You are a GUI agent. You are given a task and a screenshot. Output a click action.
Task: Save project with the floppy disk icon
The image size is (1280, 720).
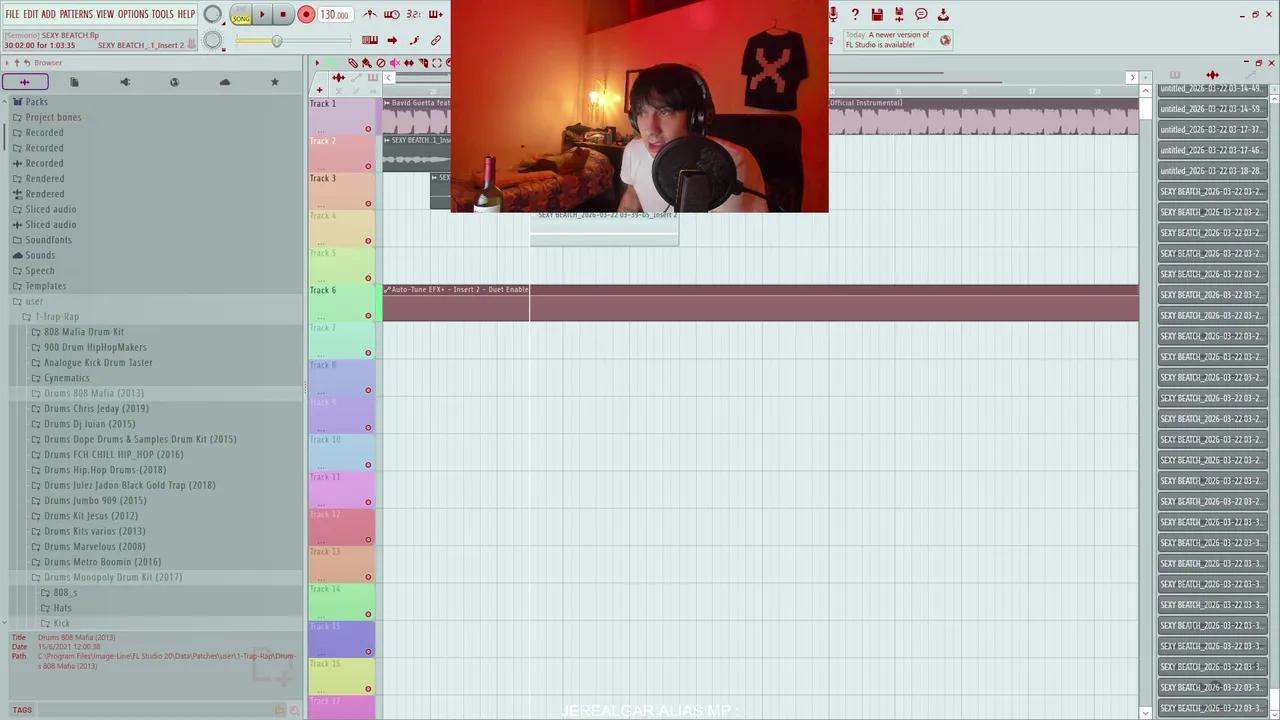[x=877, y=14]
